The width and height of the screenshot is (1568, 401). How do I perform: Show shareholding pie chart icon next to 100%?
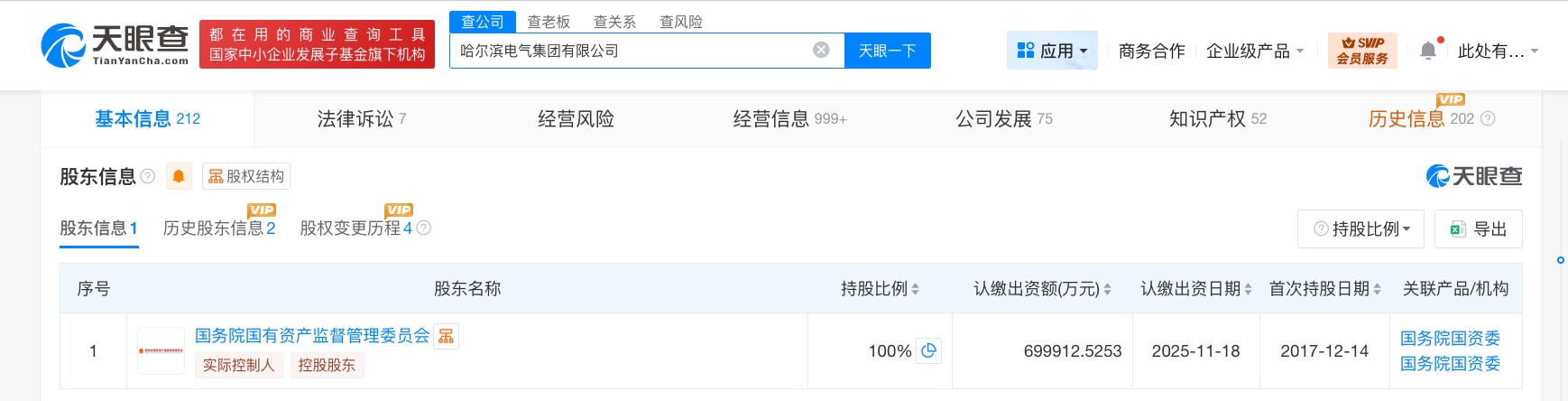(x=929, y=350)
